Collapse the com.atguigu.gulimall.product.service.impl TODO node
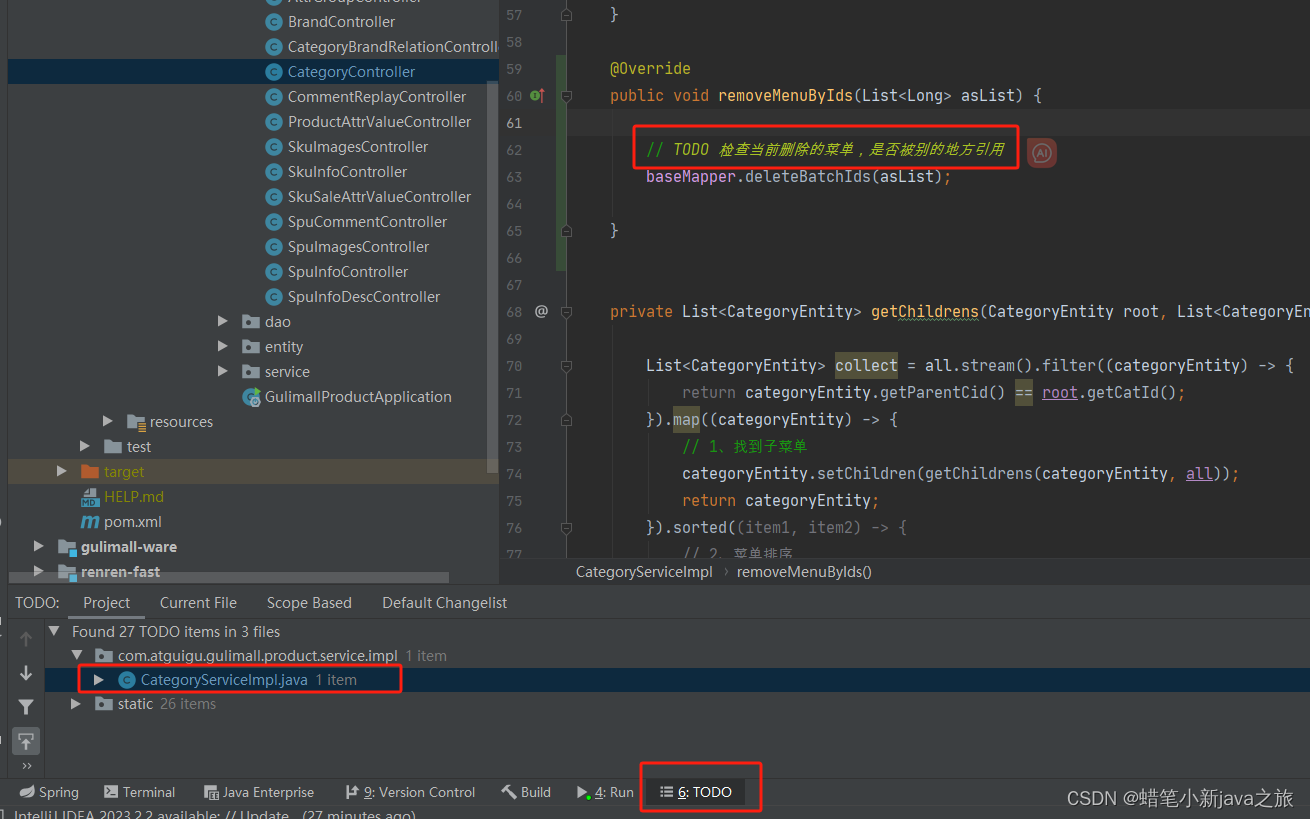 click(76, 656)
